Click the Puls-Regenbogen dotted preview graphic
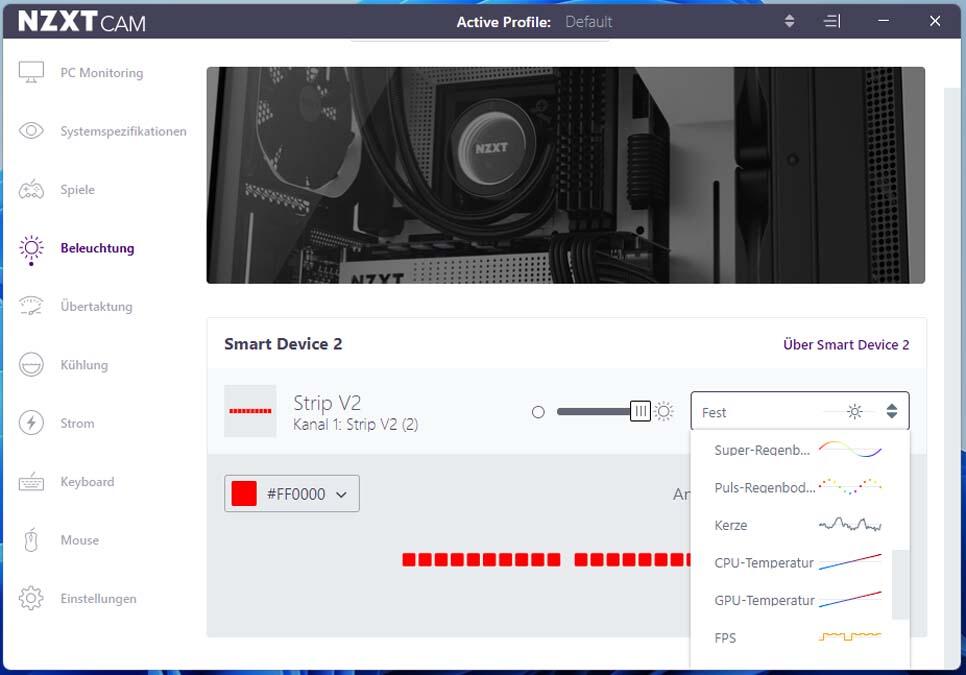 tap(850, 486)
